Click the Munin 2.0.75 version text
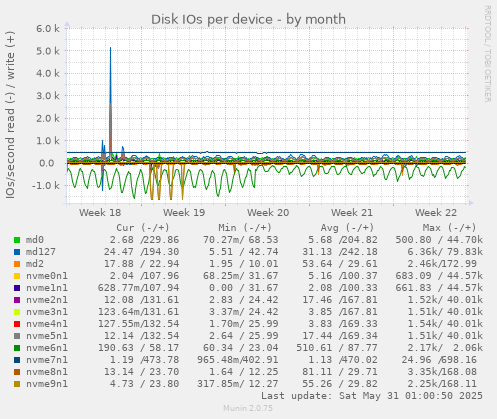The height and width of the screenshot is (419, 497). tap(248, 408)
